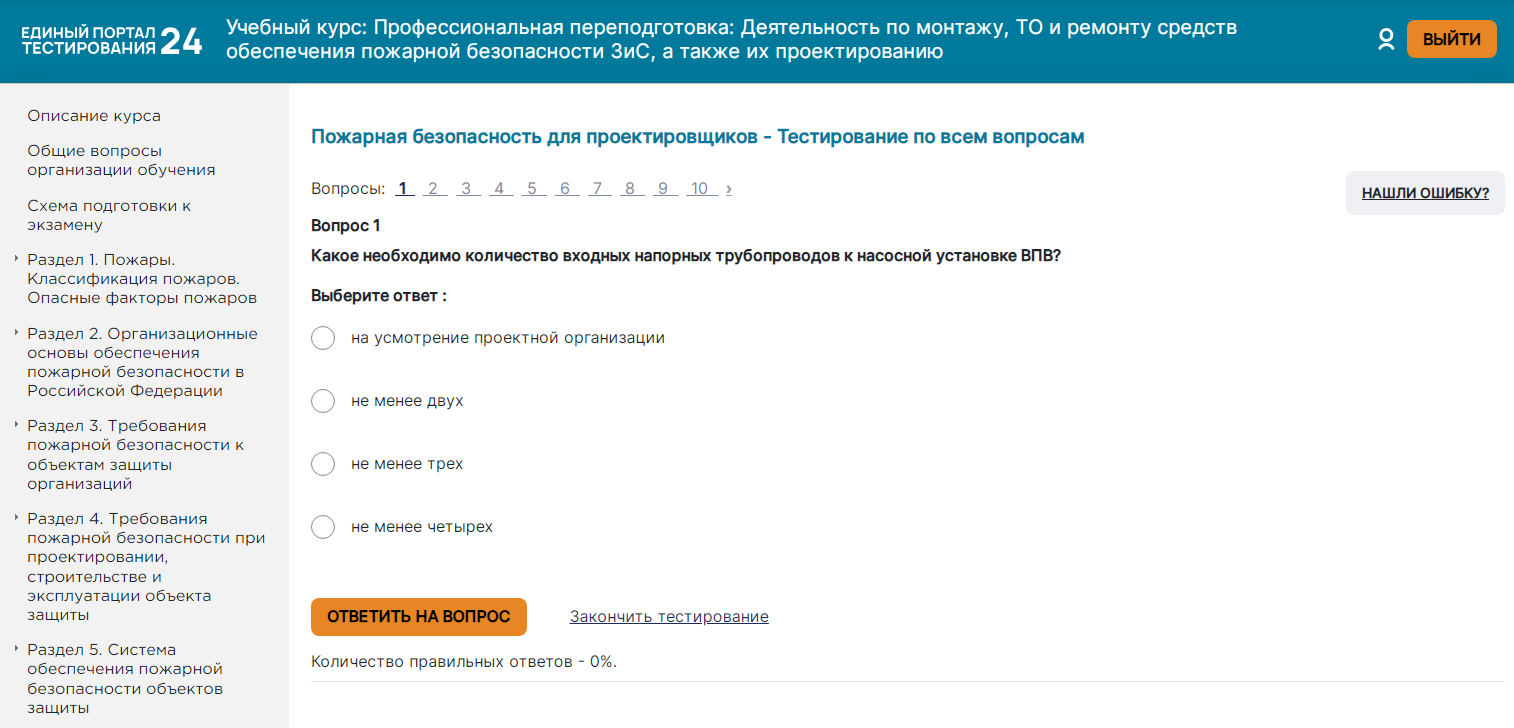The image size is (1514, 728).
Task: Click the 'Выйти' logout button
Action: coord(1451,40)
